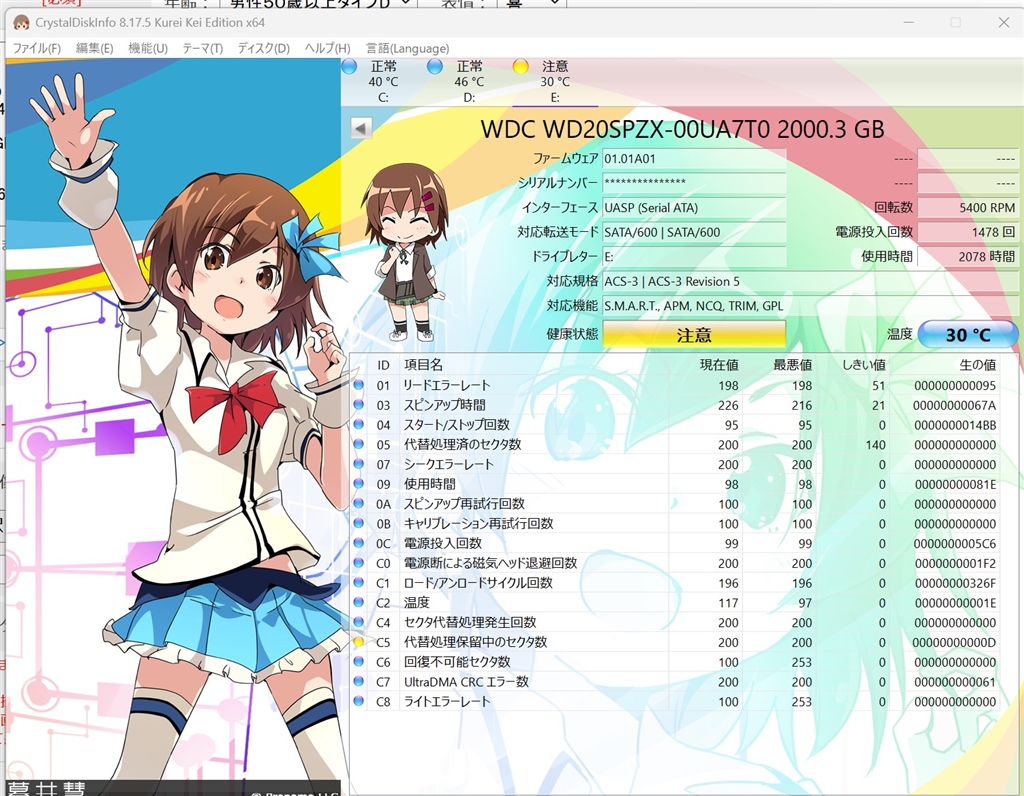Select the C: drive at 40 °C
The height and width of the screenshot is (796, 1024).
click(383, 82)
